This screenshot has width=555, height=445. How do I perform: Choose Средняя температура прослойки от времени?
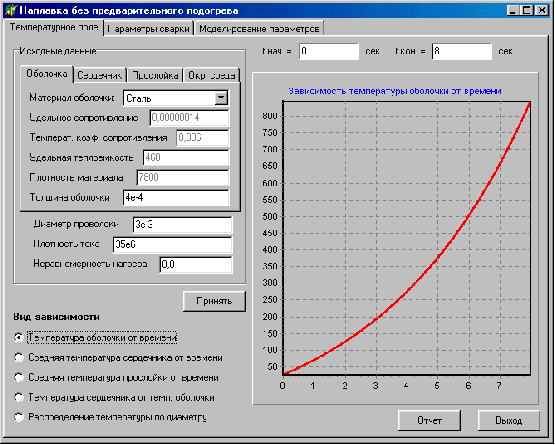[19, 377]
